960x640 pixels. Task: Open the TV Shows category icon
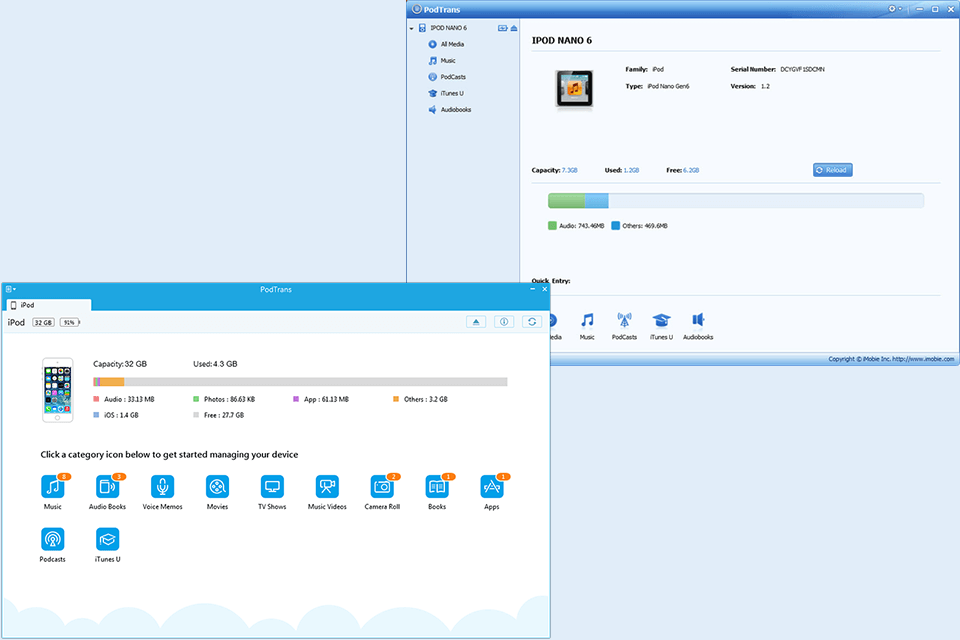pos(272,487)
